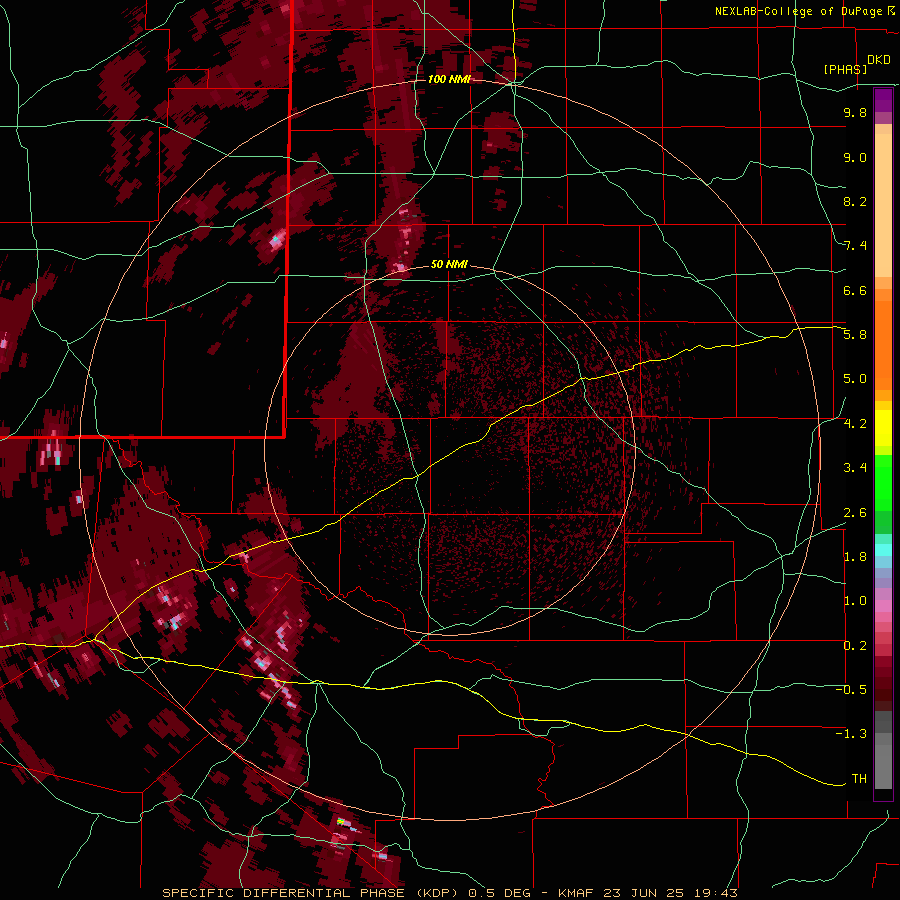Click the Specific Differential Phase caption text
Screen dimensions: 900x900
click(449, 893)
